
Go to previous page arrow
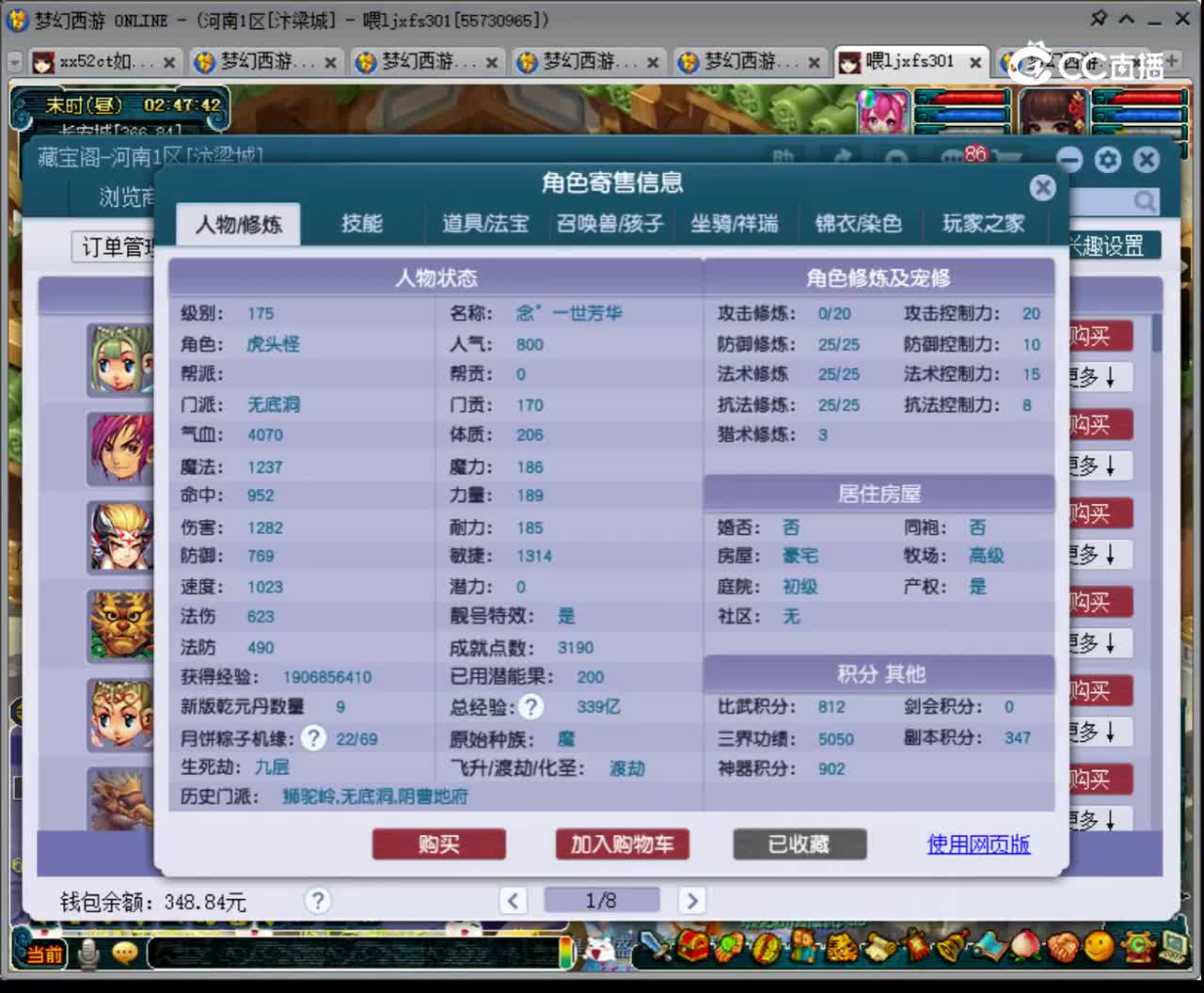pyautogui.click(x=513, y=901)
